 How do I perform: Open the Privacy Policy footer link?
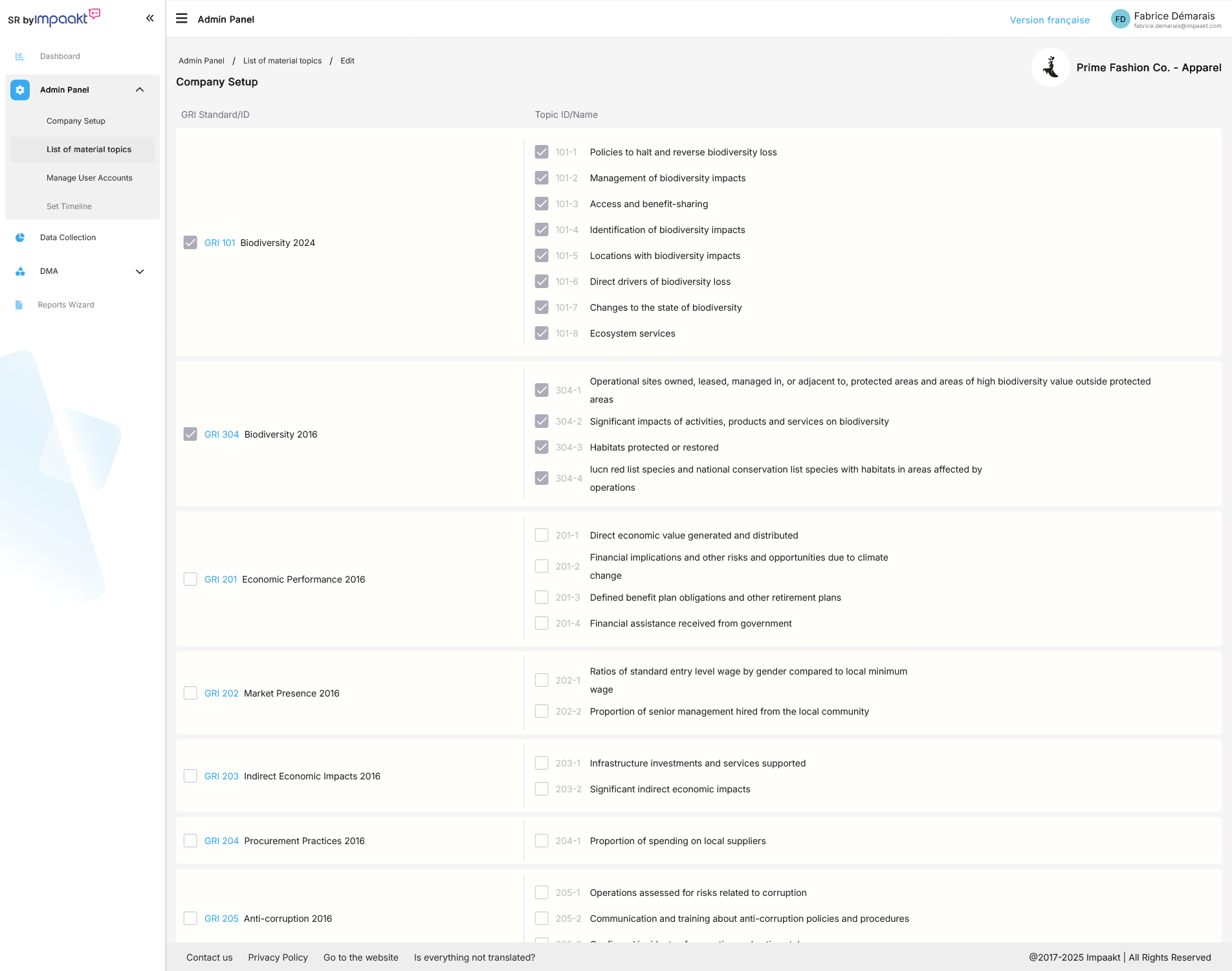278,957
